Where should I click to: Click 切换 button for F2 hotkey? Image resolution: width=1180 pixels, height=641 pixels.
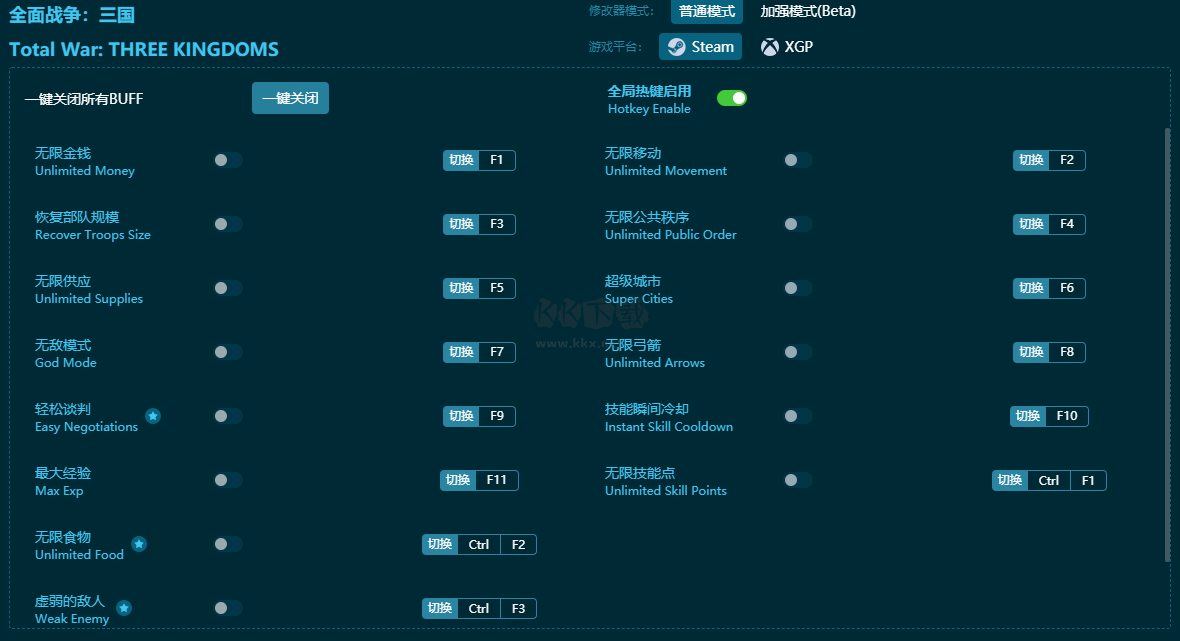[x=1030, y=160]
